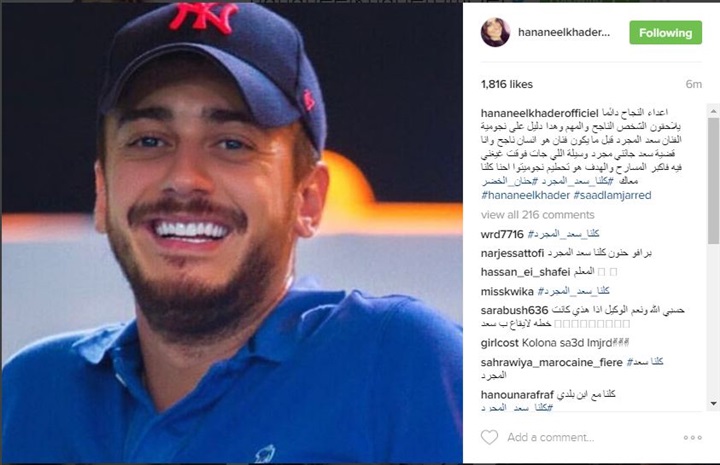Open commenter wrd7716's profile
Viewport: 720px width, 465px height.
502,235
